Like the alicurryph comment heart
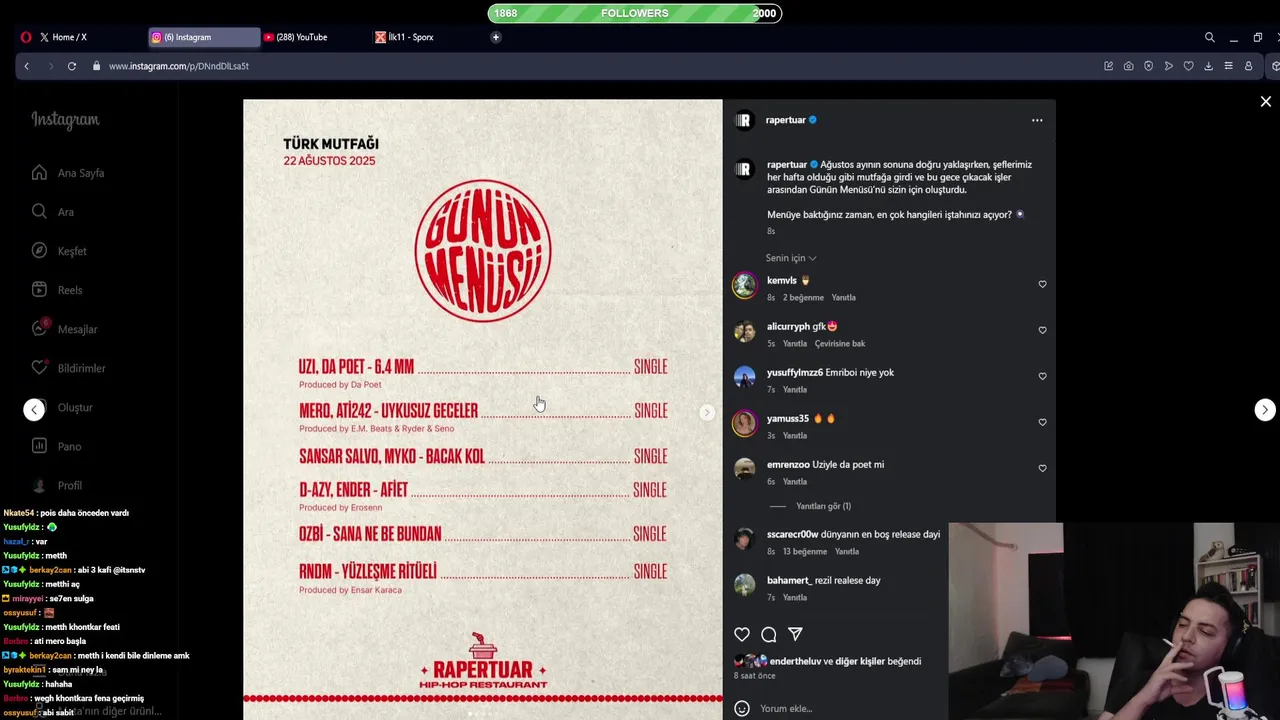Image resolution: width=1280 pixels, height=720 pixels. coord(1042,330)
